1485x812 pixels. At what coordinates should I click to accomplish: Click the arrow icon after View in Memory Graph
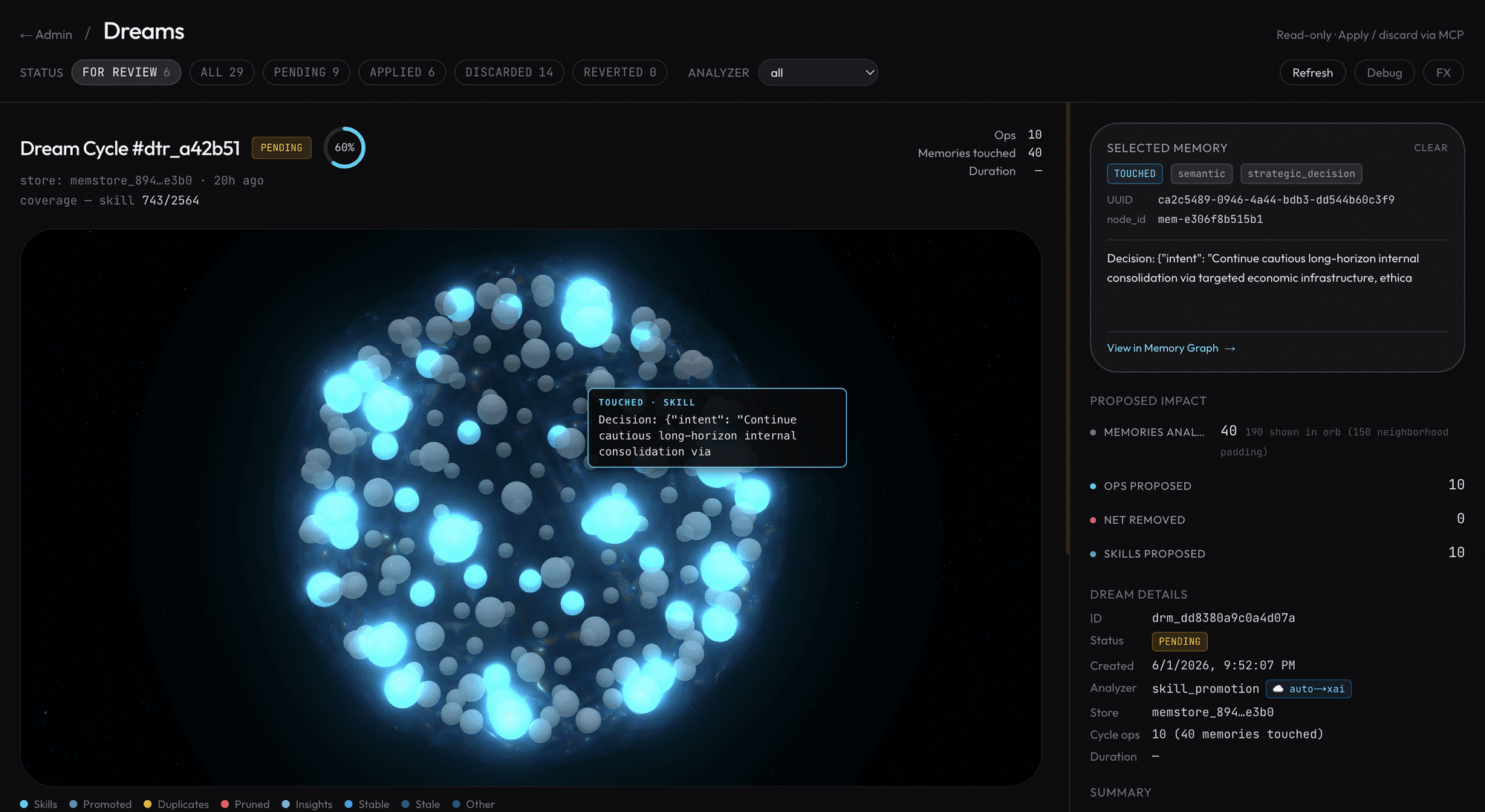[1230, 348]
